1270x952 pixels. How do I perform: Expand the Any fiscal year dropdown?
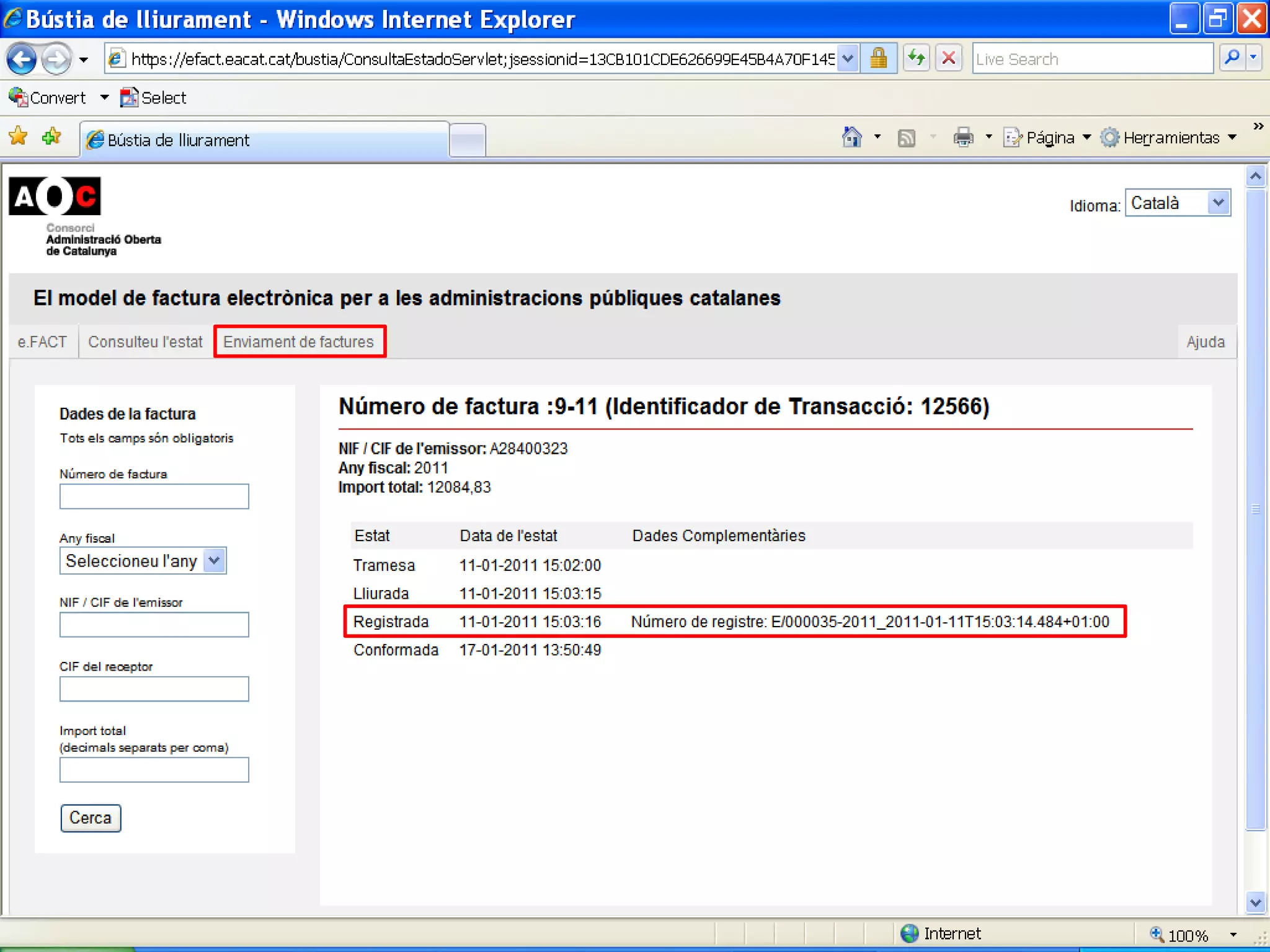pos(143,561)
